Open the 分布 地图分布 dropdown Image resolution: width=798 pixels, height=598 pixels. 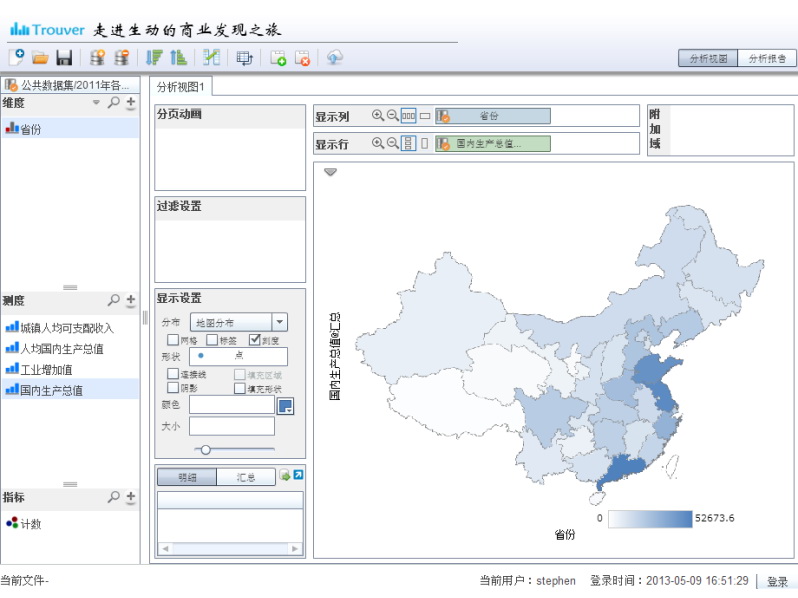tap(239, 322)
